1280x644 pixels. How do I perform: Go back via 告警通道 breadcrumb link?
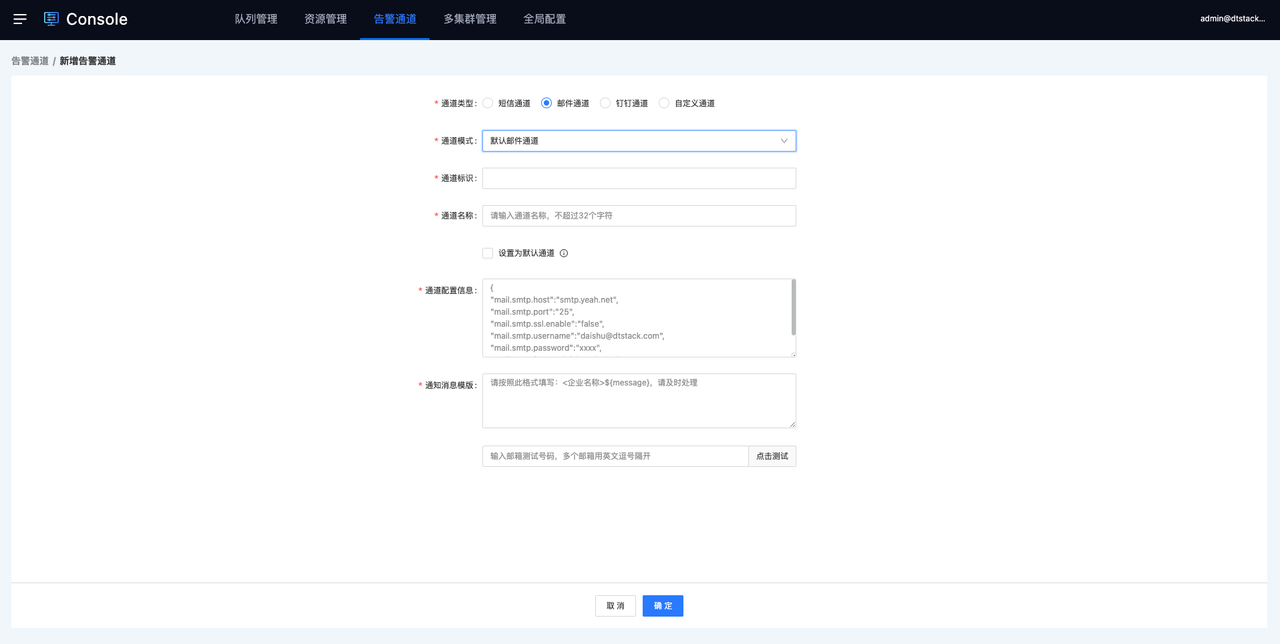point(30,61)
